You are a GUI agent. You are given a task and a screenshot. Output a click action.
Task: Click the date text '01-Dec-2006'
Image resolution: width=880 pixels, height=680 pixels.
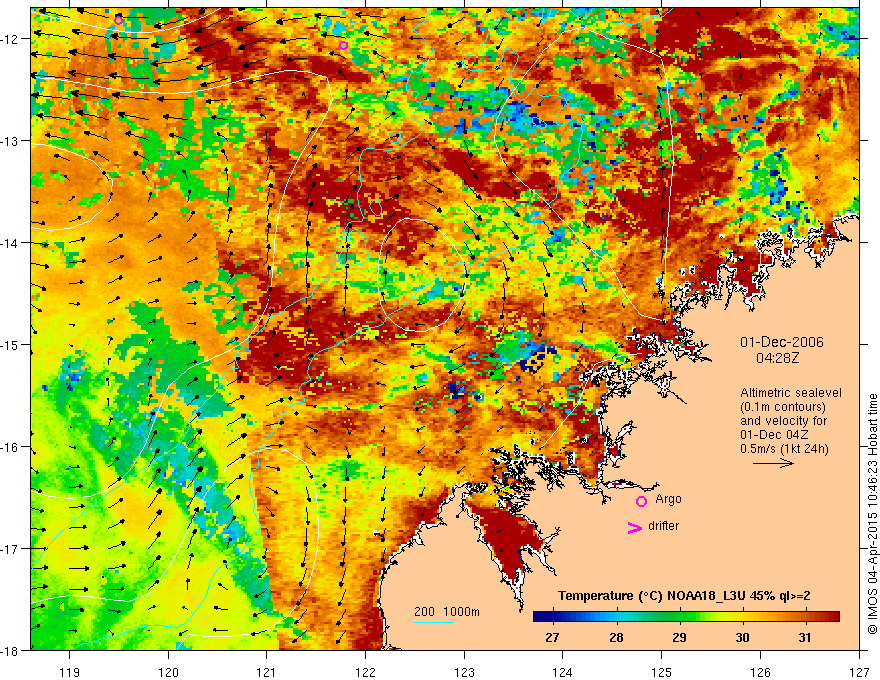pyautogui.click(x=781, y=342)
